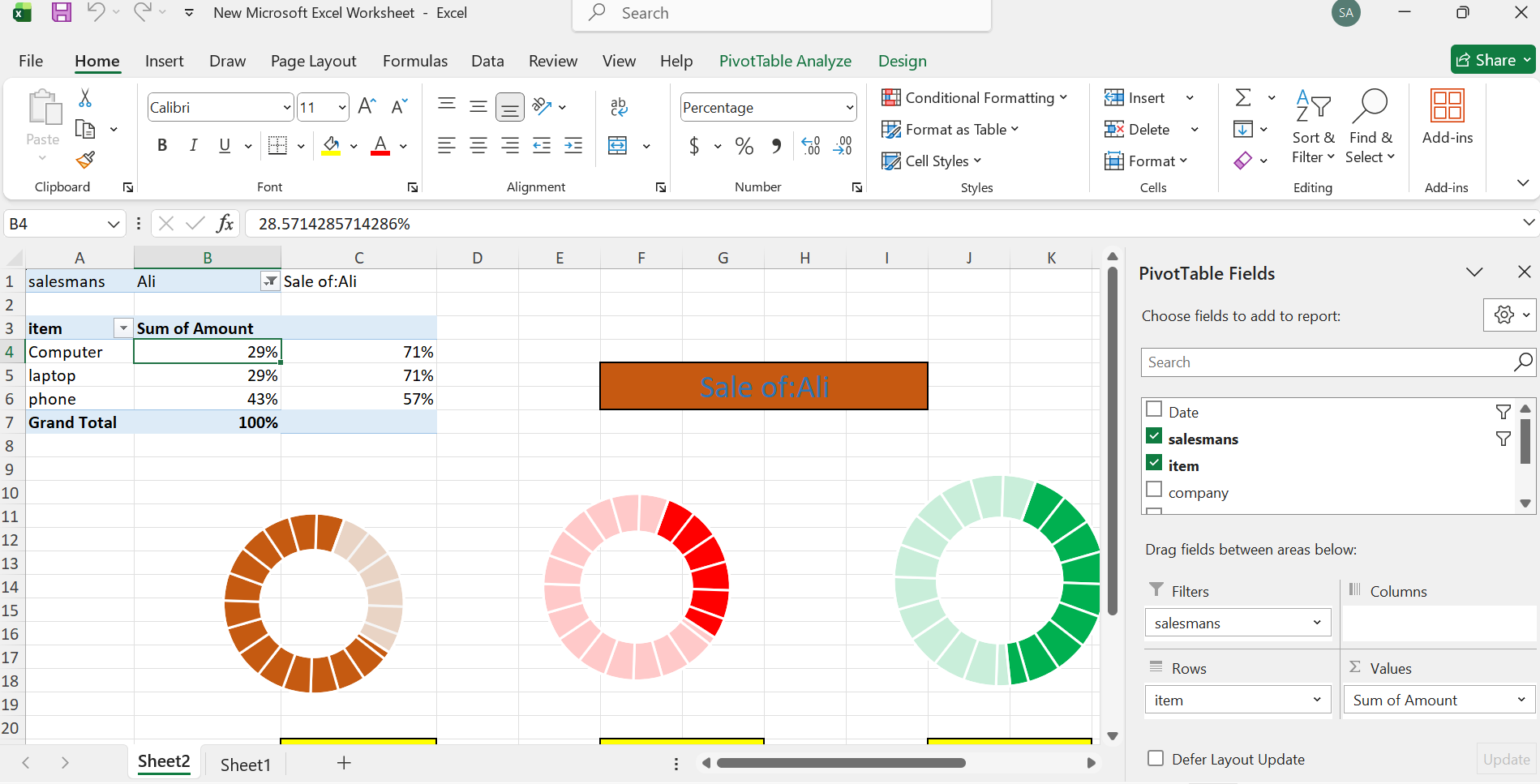Click the Merge & Center icon

[618, 146]
